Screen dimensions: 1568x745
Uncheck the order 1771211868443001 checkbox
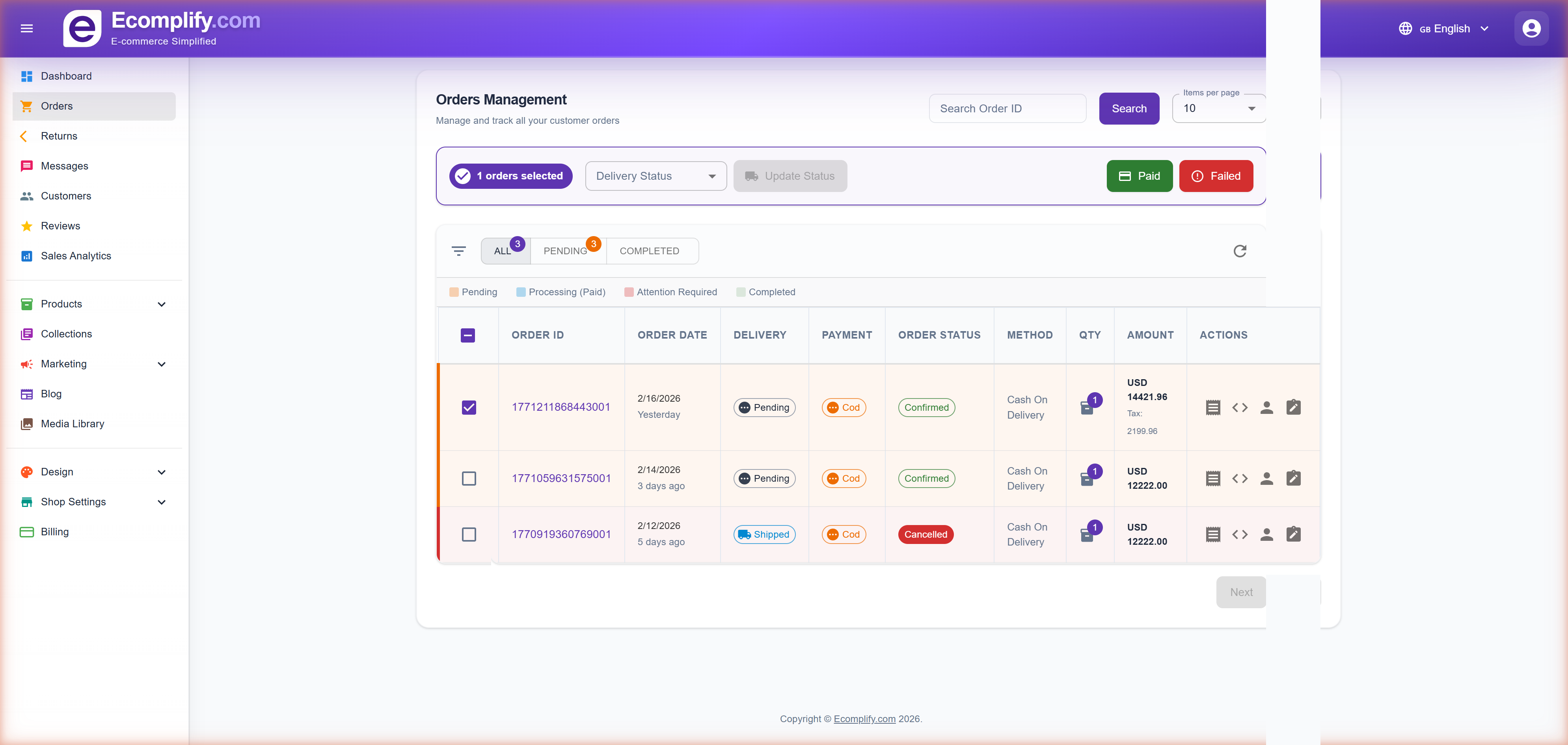point(469,407)
